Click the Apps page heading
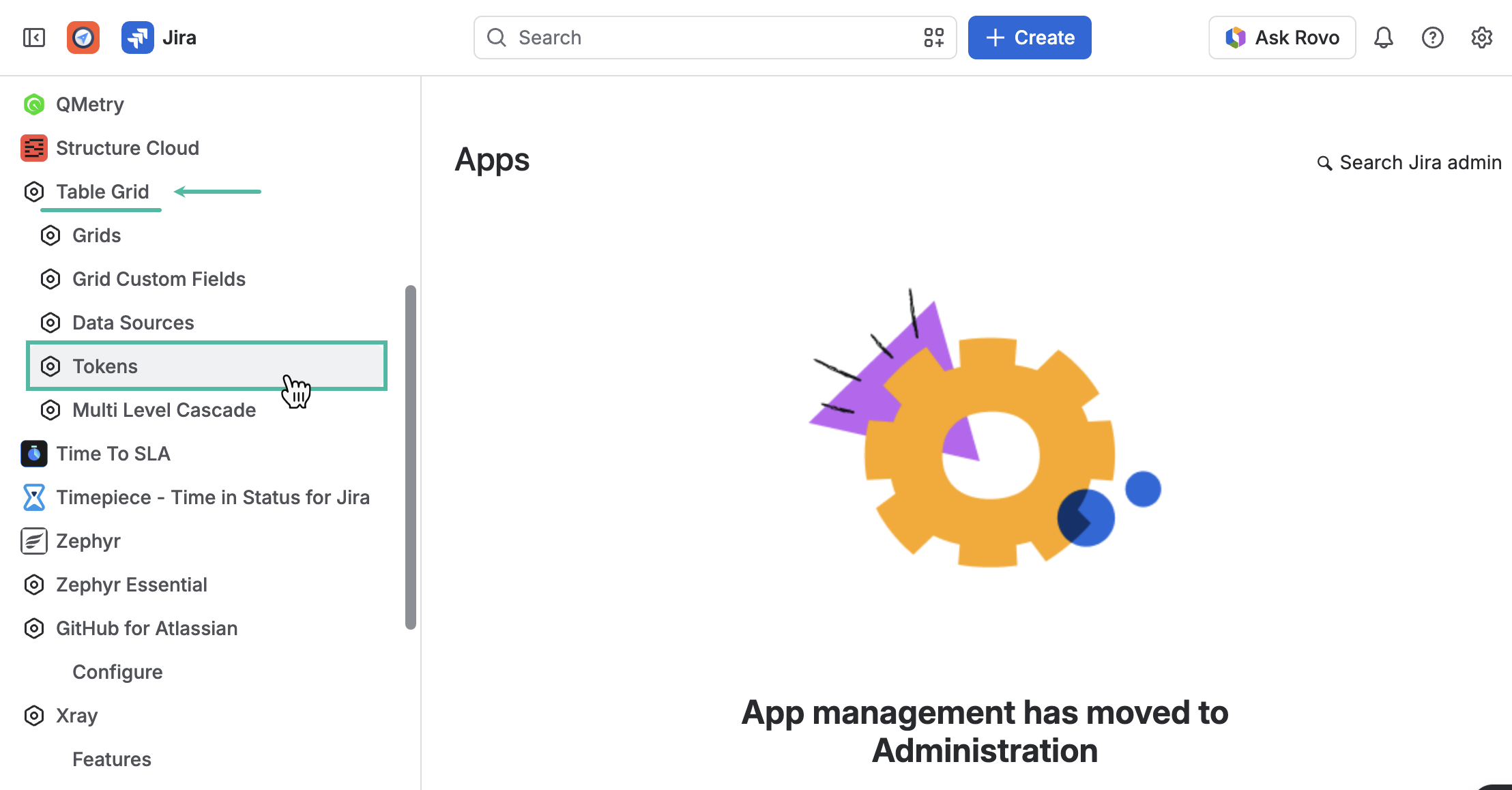Image resolution: width=1512 pixels, height=790 pixels. [x=492, y=160]
